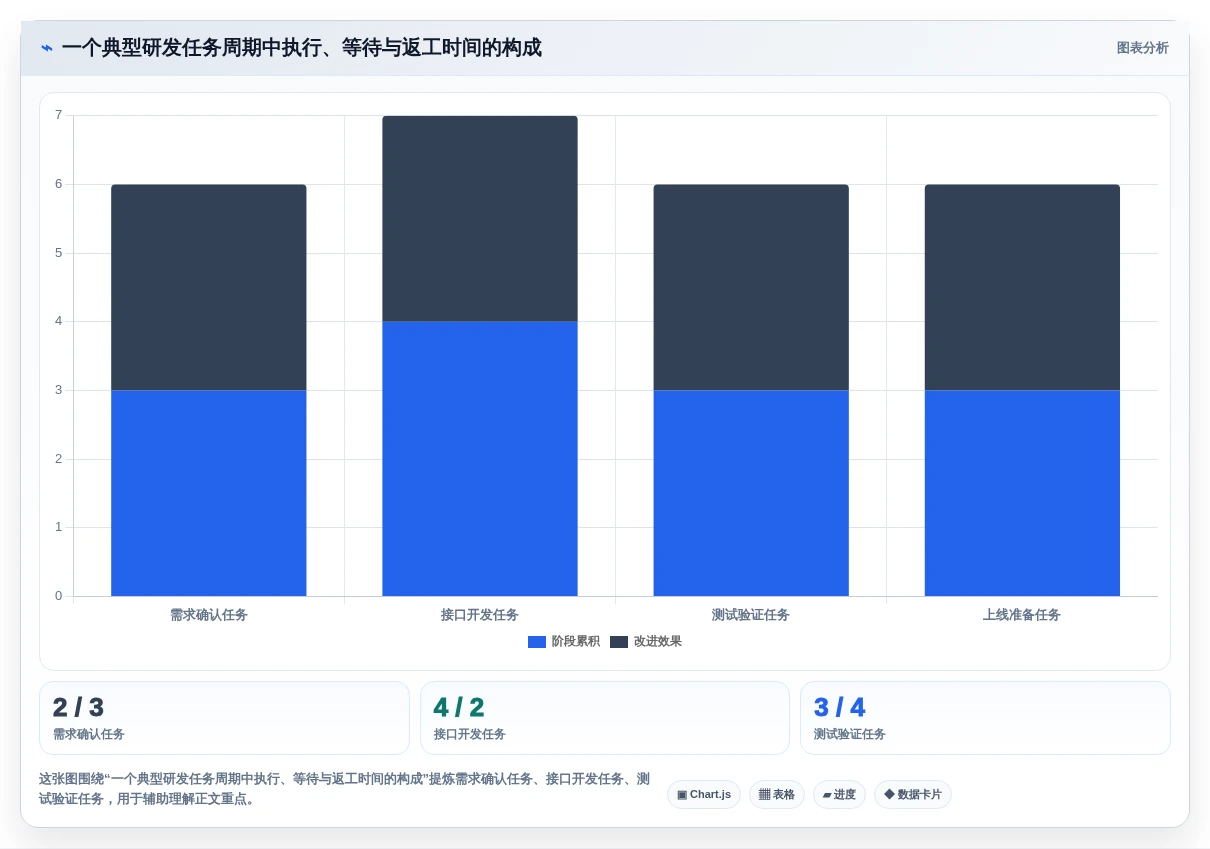Click the 接口开发任务 x-axis label
The image size is (1210, 849).
480,615
